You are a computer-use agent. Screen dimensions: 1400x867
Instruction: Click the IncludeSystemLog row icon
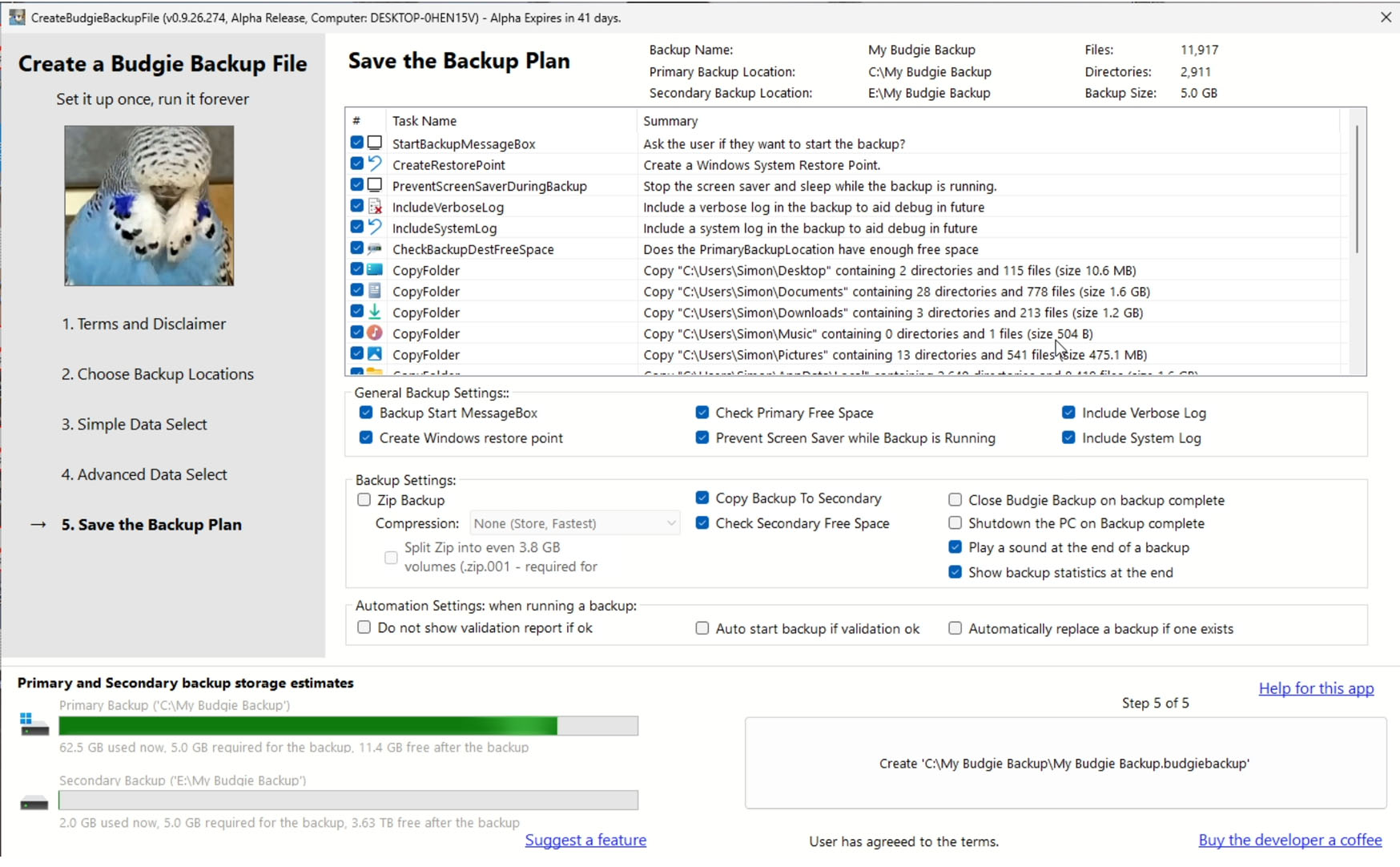[x=374, y=227]
